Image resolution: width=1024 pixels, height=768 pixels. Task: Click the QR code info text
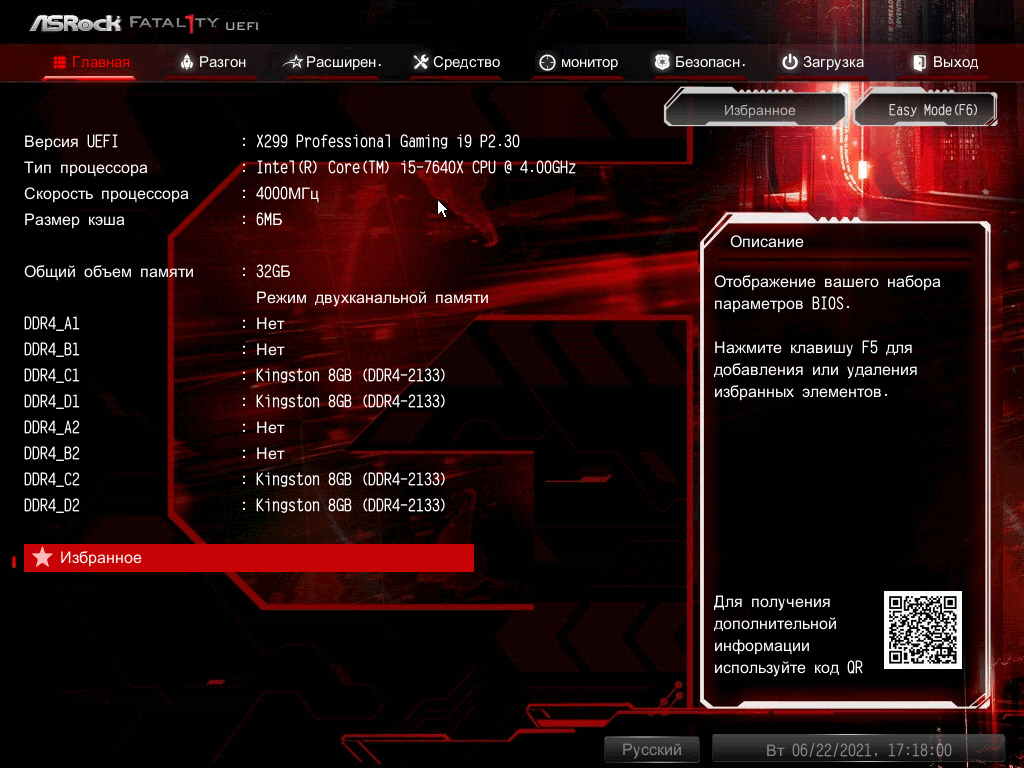[788, 635]
